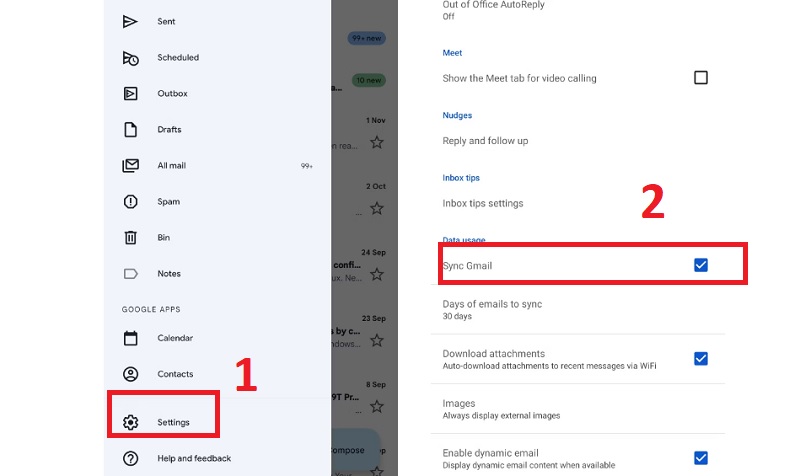Click the Notes label text
This screenshot has width=800, height=476.
[x=169, y=273]
